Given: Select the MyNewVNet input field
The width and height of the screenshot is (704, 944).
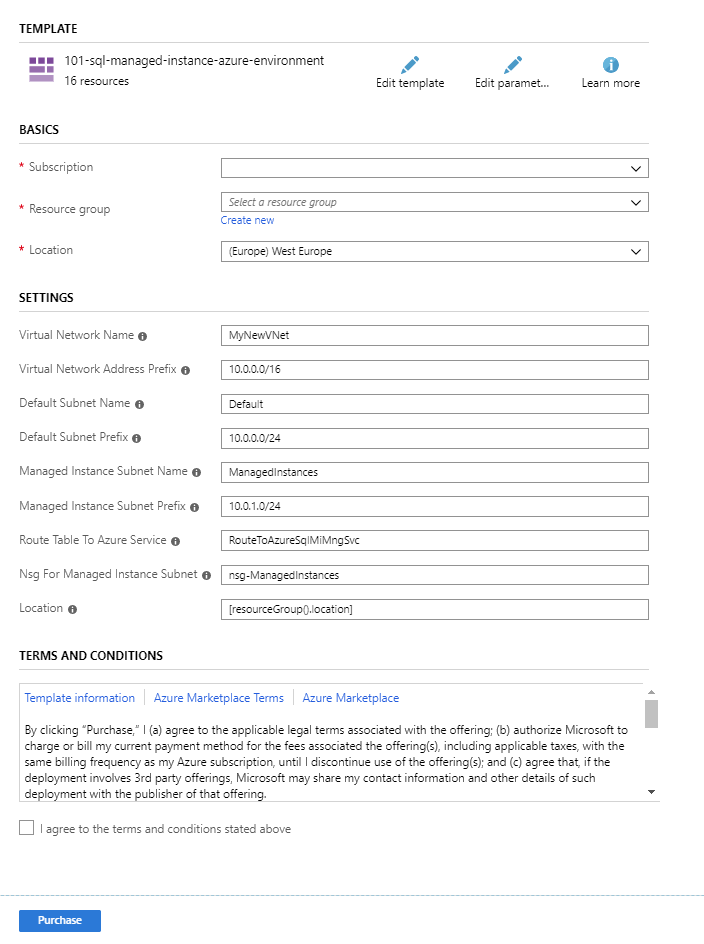Looking at the screenshot, I should tap(434, 336).
